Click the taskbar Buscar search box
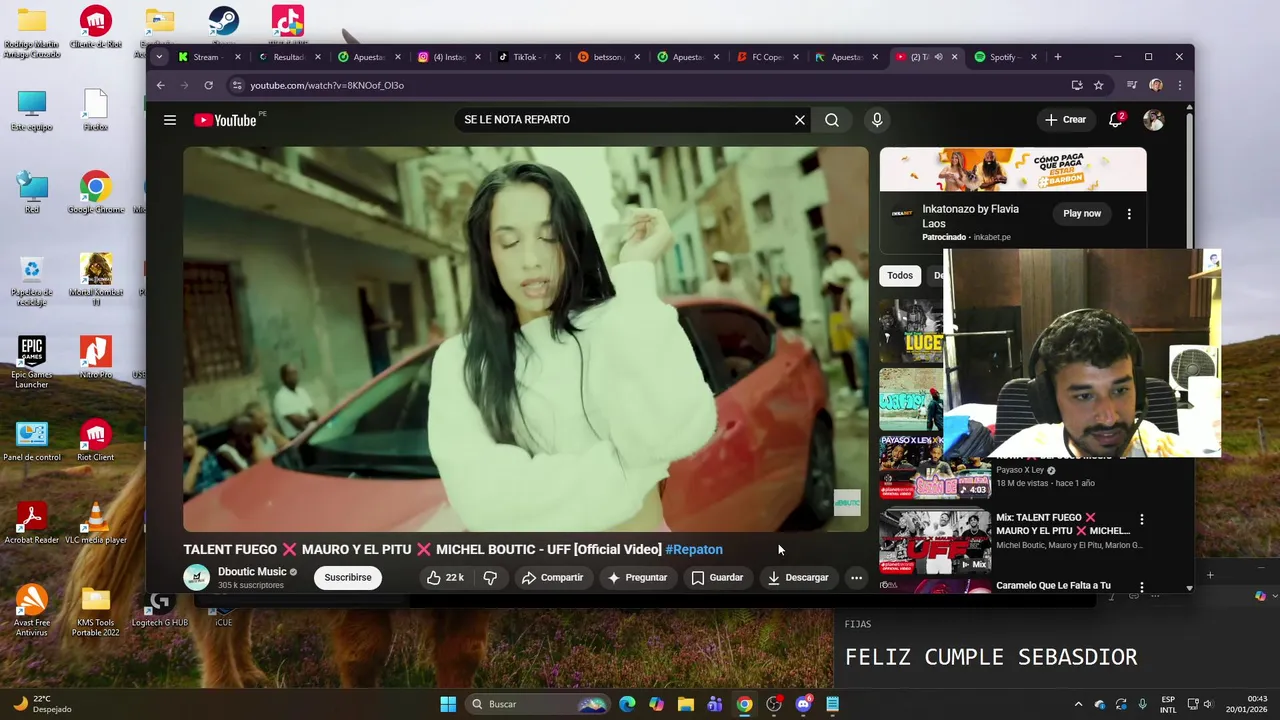This screenshot has height=720, width=1280. [539, 704]
